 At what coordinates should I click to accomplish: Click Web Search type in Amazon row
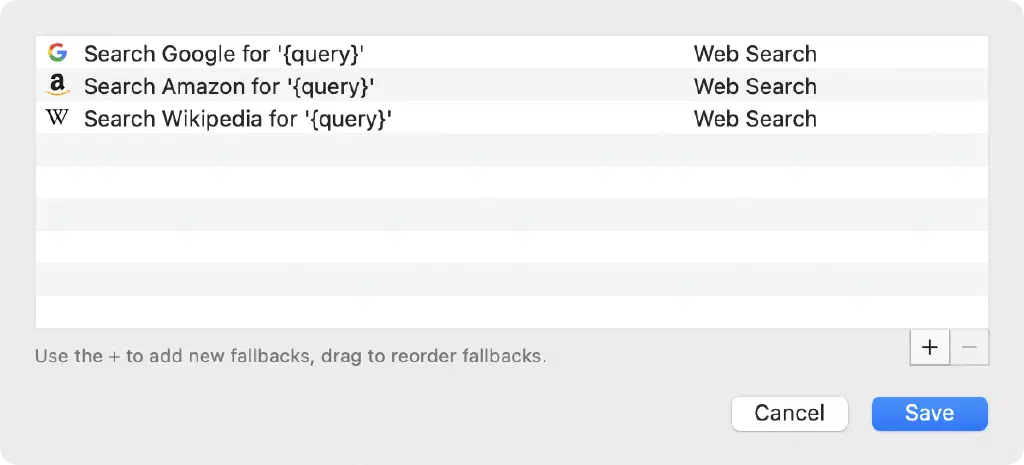[x=755, y=86]
